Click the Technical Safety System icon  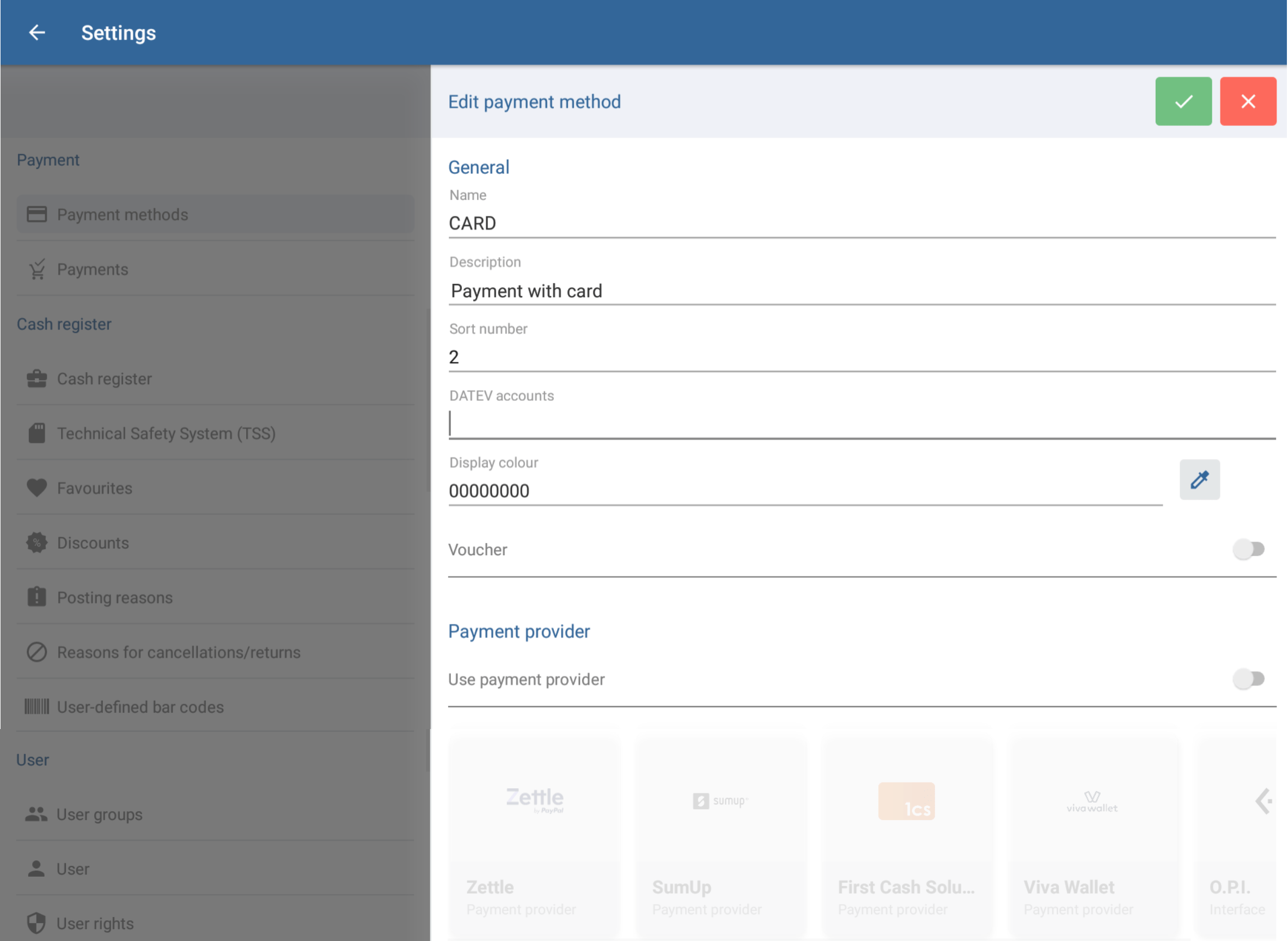[x=36, y=433]
